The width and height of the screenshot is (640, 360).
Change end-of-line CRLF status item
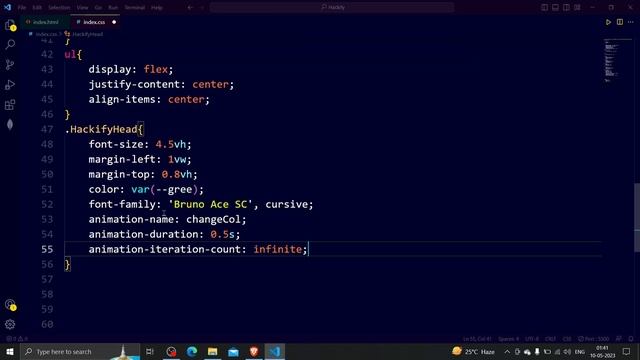tap(550, 339)
